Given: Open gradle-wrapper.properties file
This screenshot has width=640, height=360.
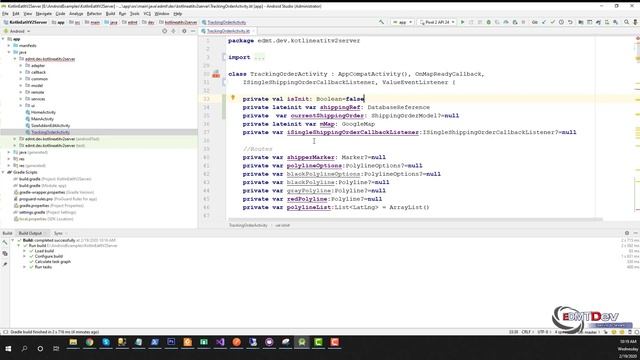Looking at the screenshot, I should (42, 192).
